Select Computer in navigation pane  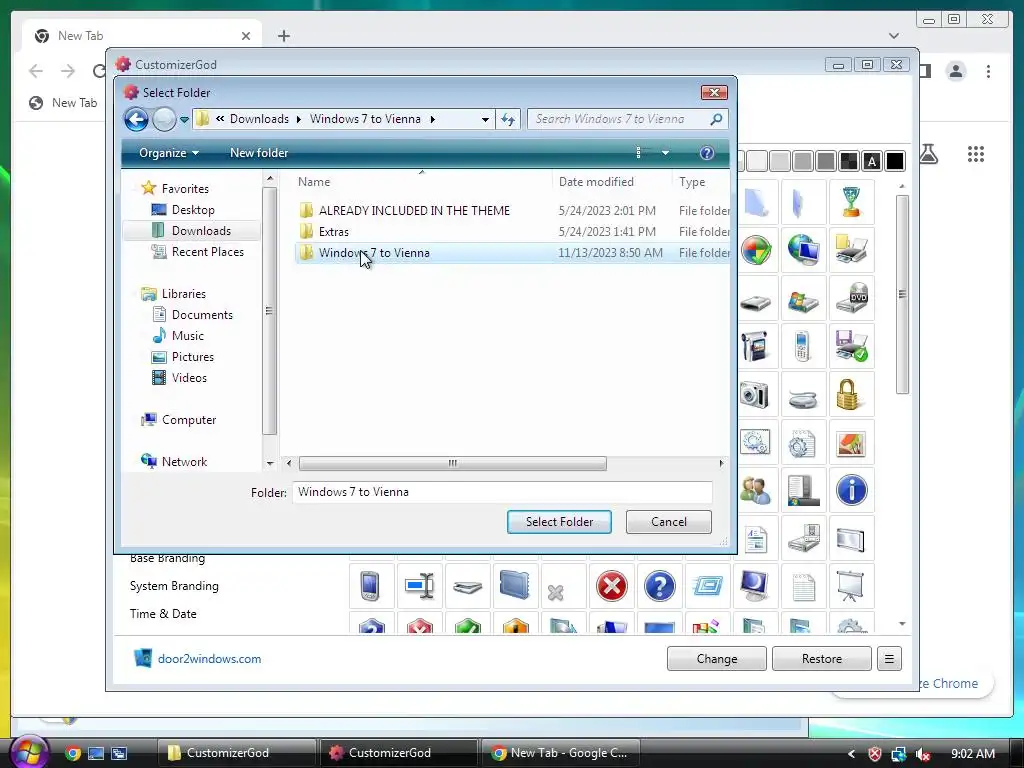click(189, 420)
